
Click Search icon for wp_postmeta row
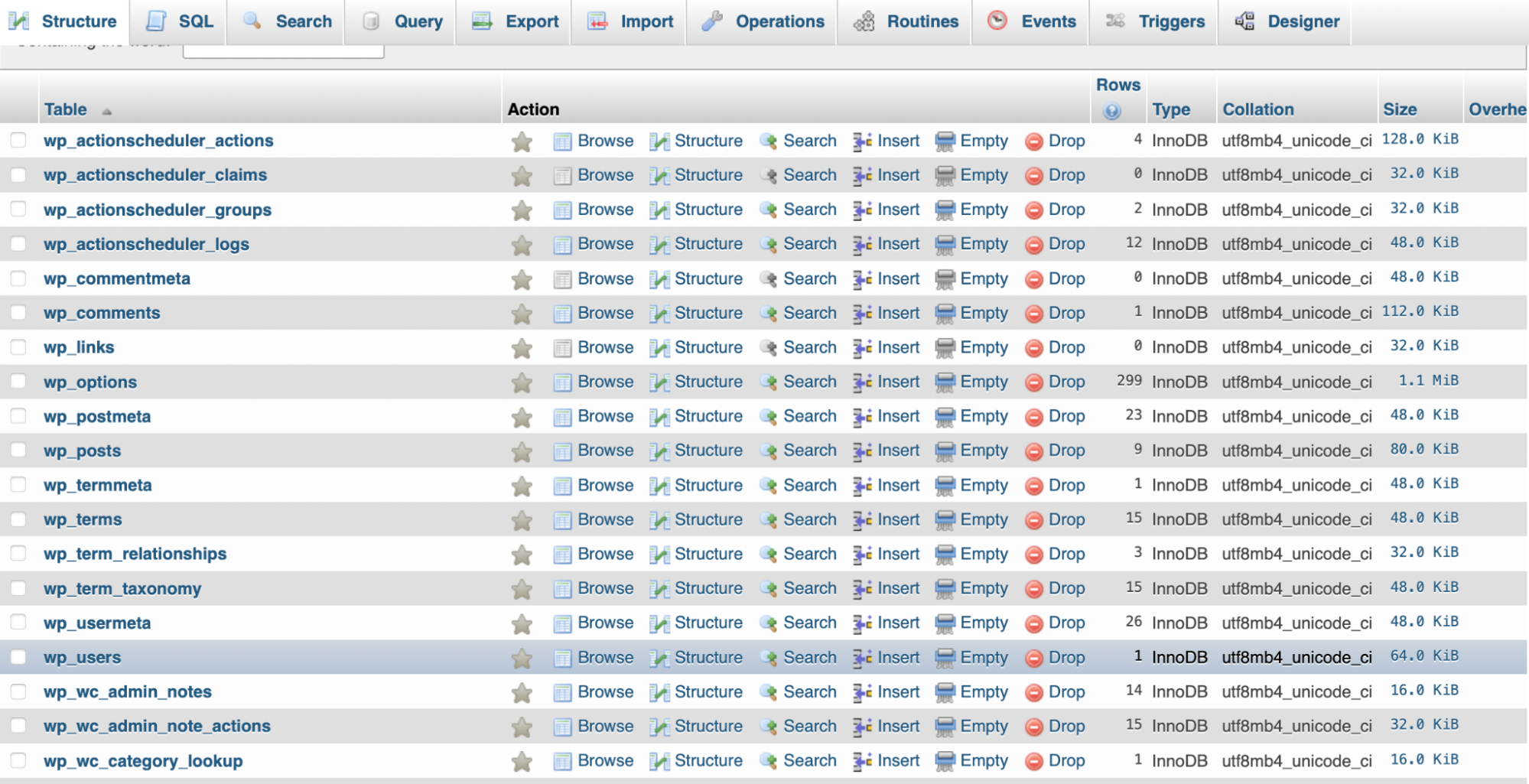(769, 417)
